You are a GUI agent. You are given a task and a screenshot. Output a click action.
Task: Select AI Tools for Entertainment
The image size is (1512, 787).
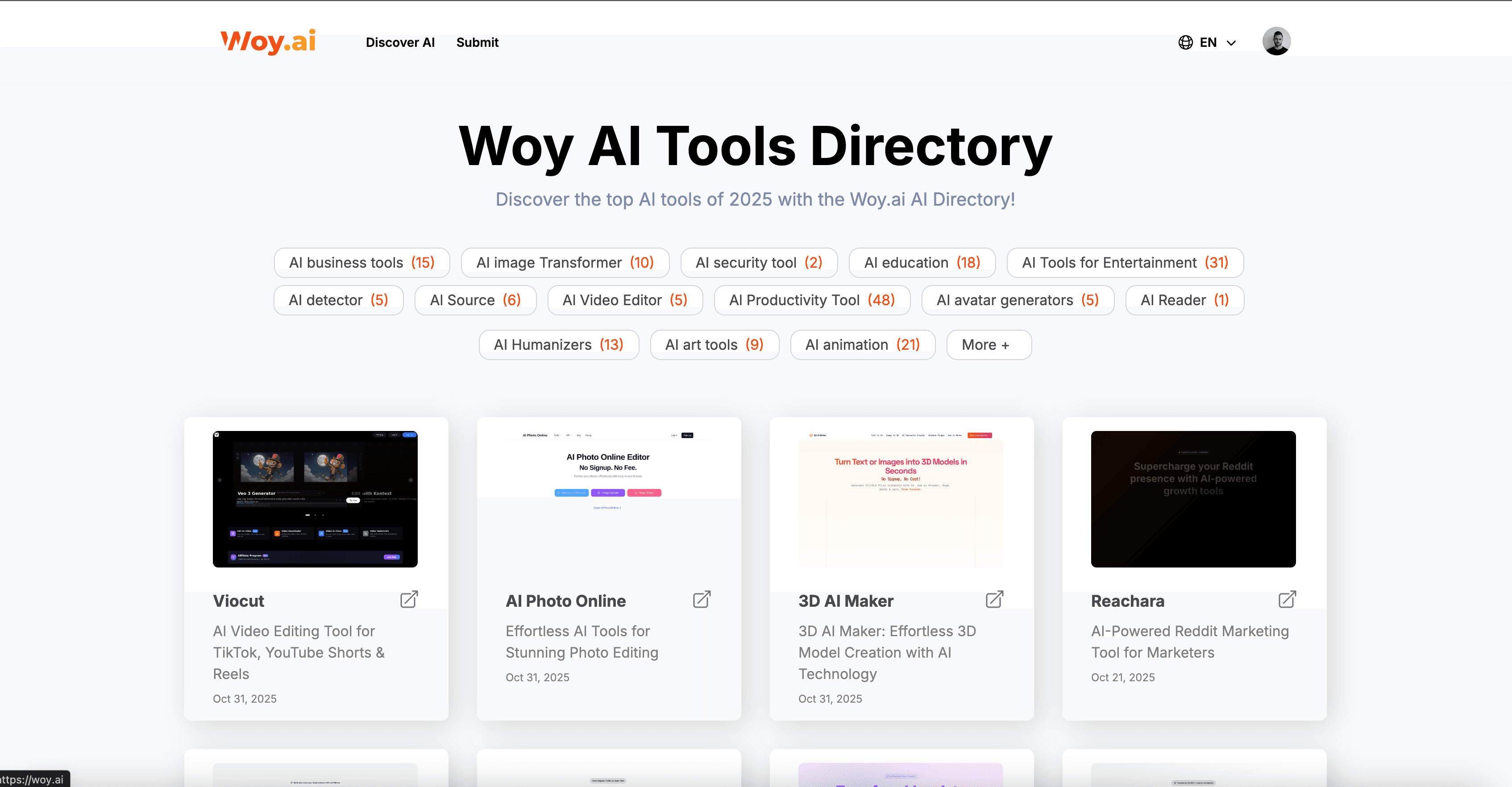point(1125,262)
